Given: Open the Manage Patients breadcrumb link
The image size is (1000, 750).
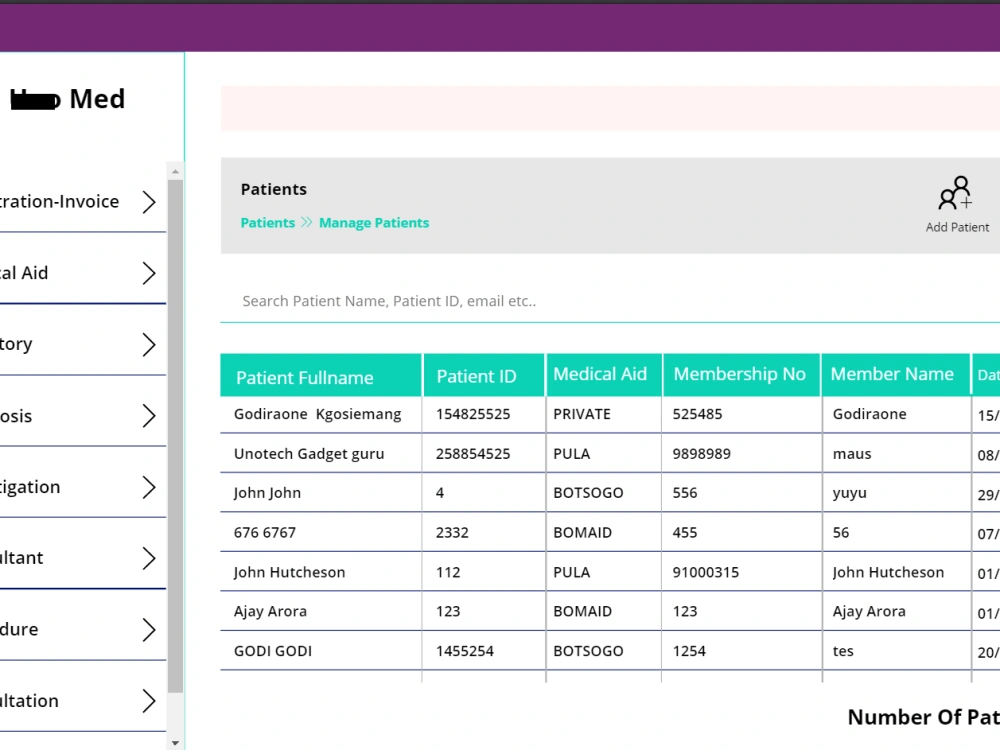Looking at the screenshot, I should (x=374, y=222).
